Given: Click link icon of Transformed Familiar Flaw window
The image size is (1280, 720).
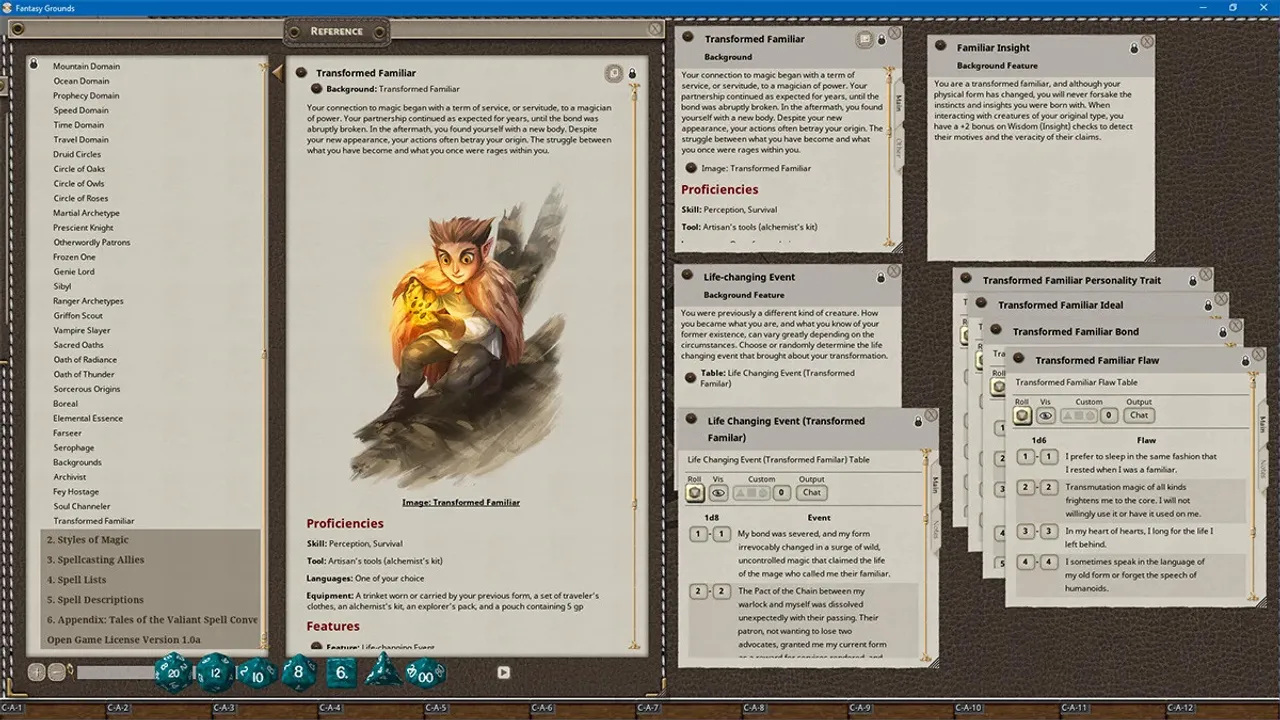Looking at the screenshot, I should pyautogui.click(x=1018, y=358).
